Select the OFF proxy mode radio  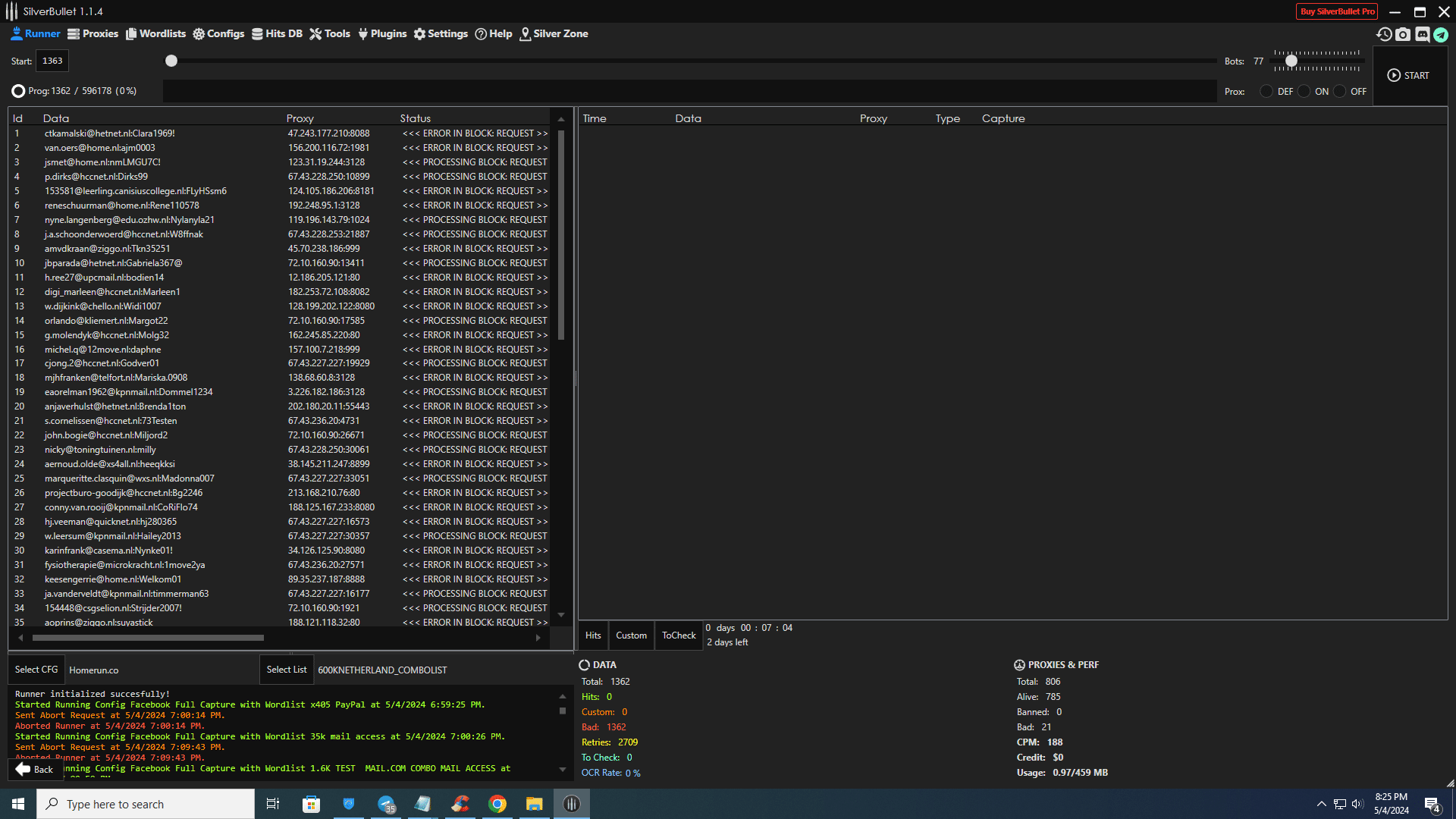tap(1340, 91)
